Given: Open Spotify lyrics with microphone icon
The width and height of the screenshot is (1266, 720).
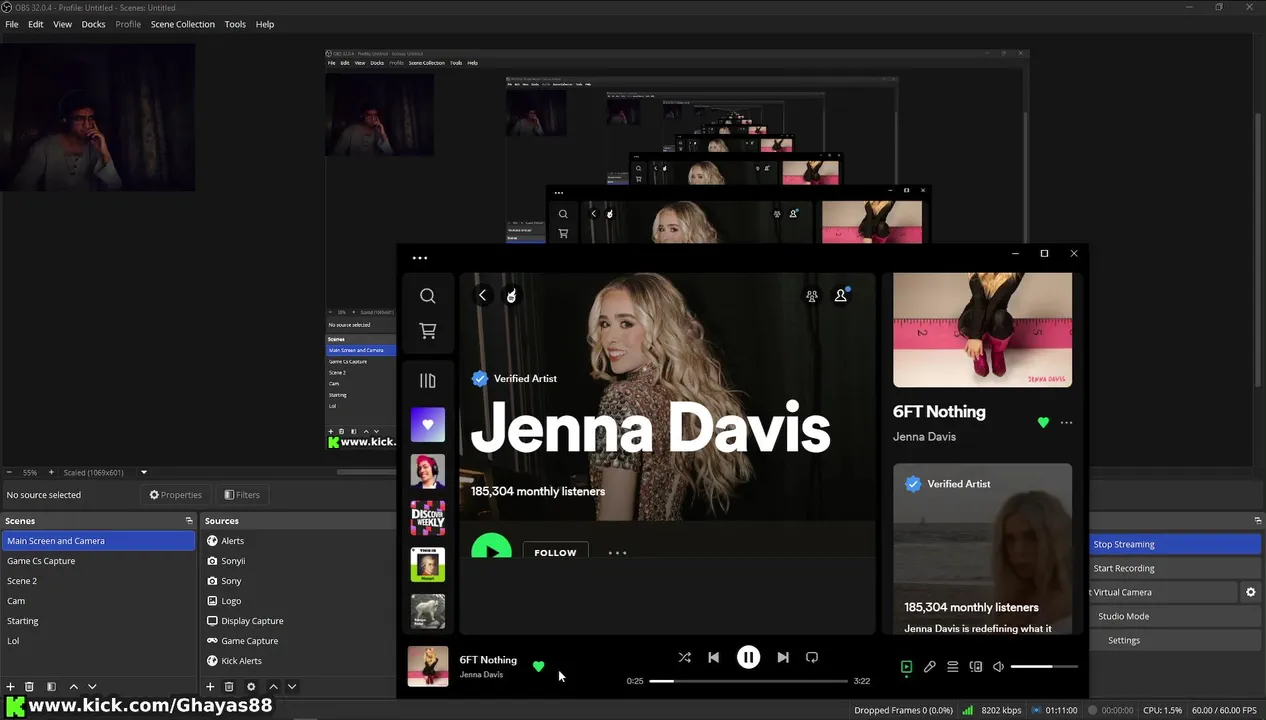Looking at the screenshot, I should click(929, 667).
